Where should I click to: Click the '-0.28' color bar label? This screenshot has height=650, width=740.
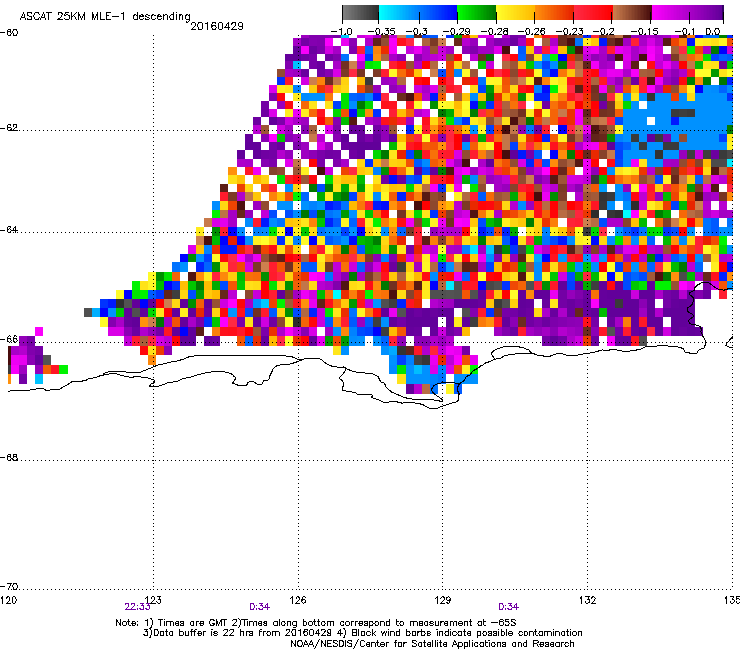pos(494,32)
